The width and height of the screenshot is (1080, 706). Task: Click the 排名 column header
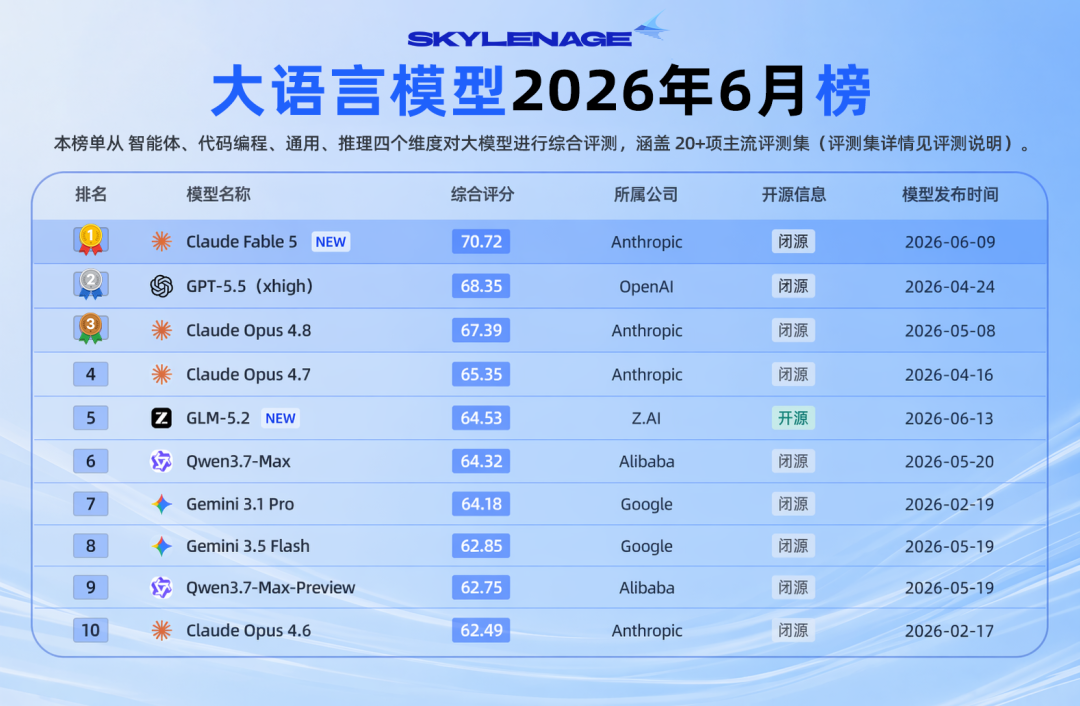[x=91, y=194]
